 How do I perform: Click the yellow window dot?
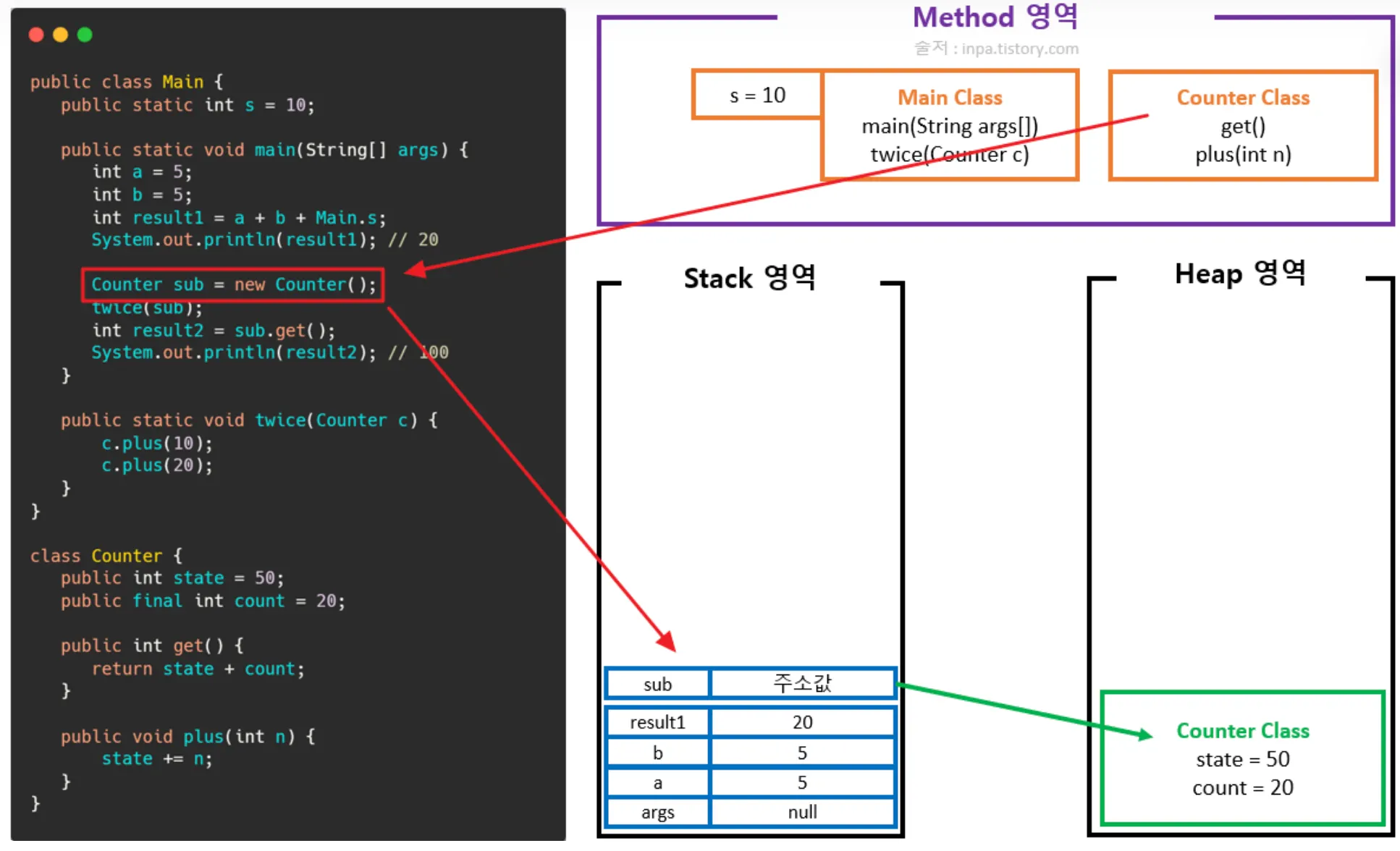click(61, 35)
